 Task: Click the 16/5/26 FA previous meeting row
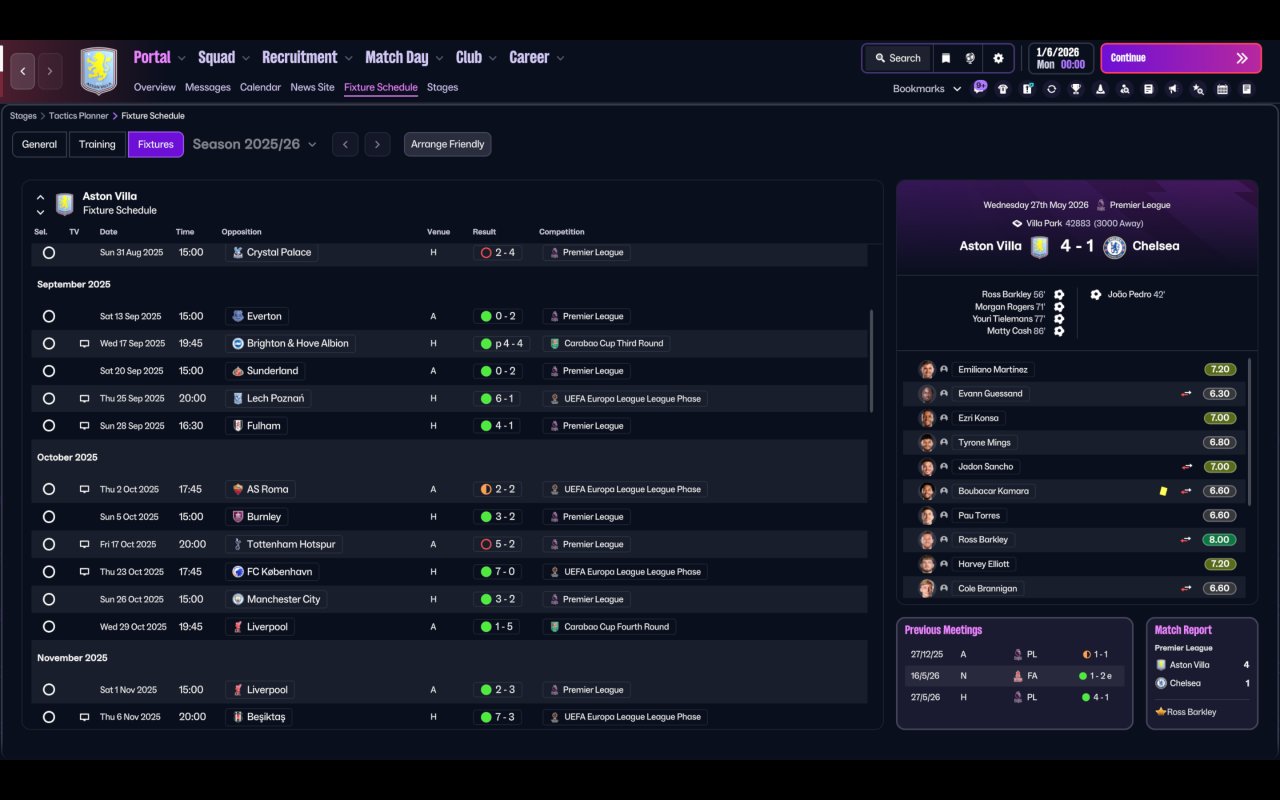[x=1014, y=676]
